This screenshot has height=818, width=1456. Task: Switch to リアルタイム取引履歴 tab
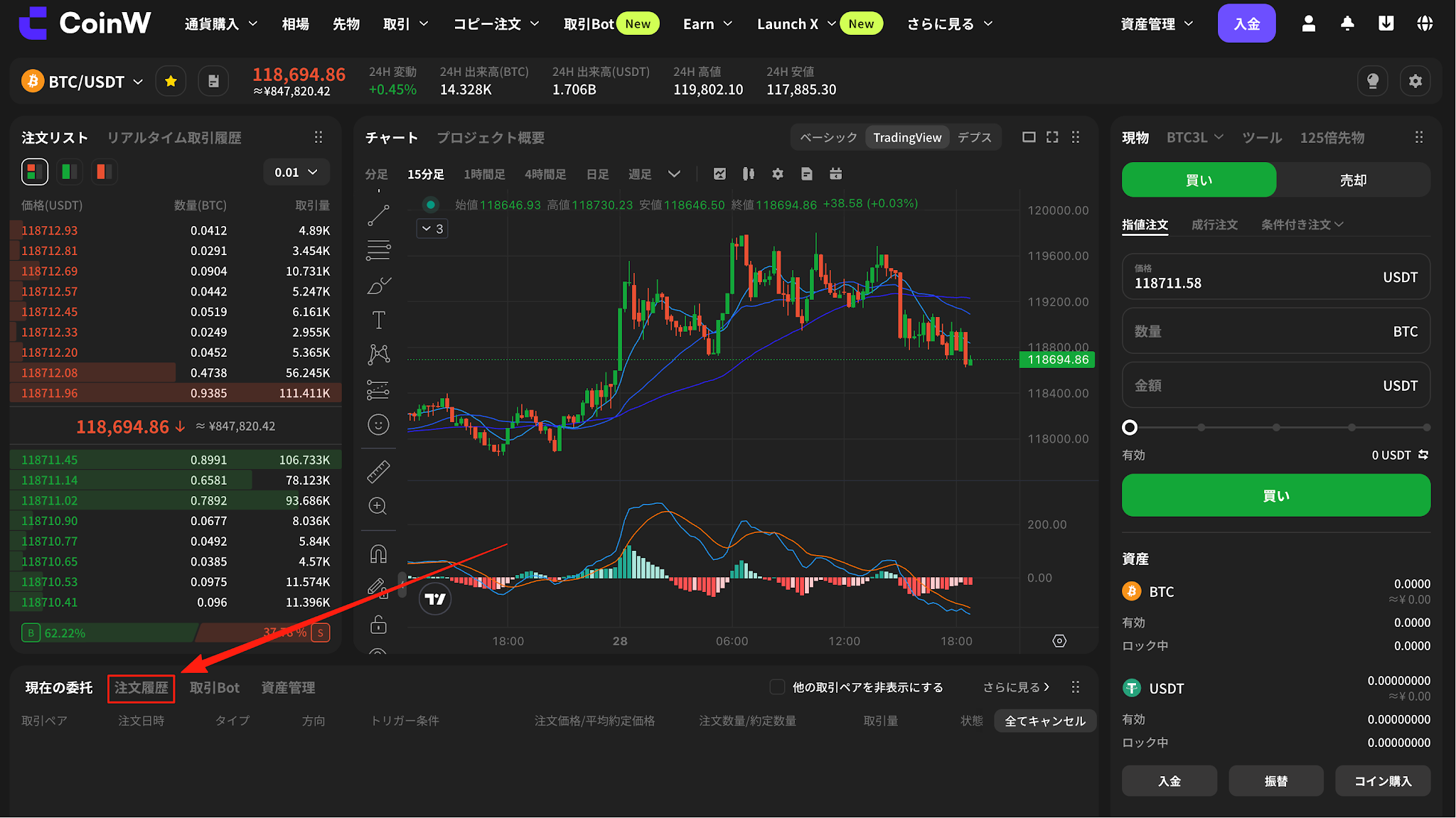coord(174,137)
